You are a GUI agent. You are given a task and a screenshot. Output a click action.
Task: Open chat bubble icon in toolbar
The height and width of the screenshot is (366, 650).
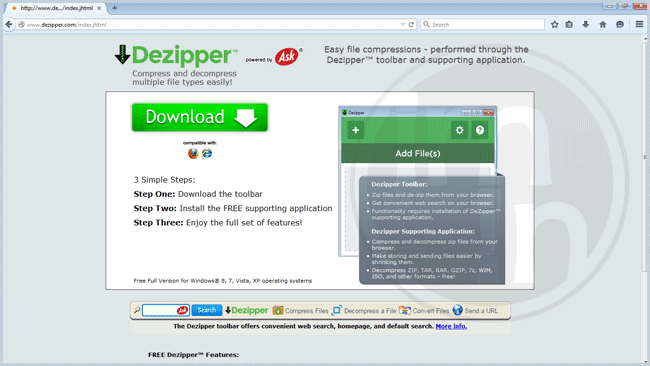620,24
